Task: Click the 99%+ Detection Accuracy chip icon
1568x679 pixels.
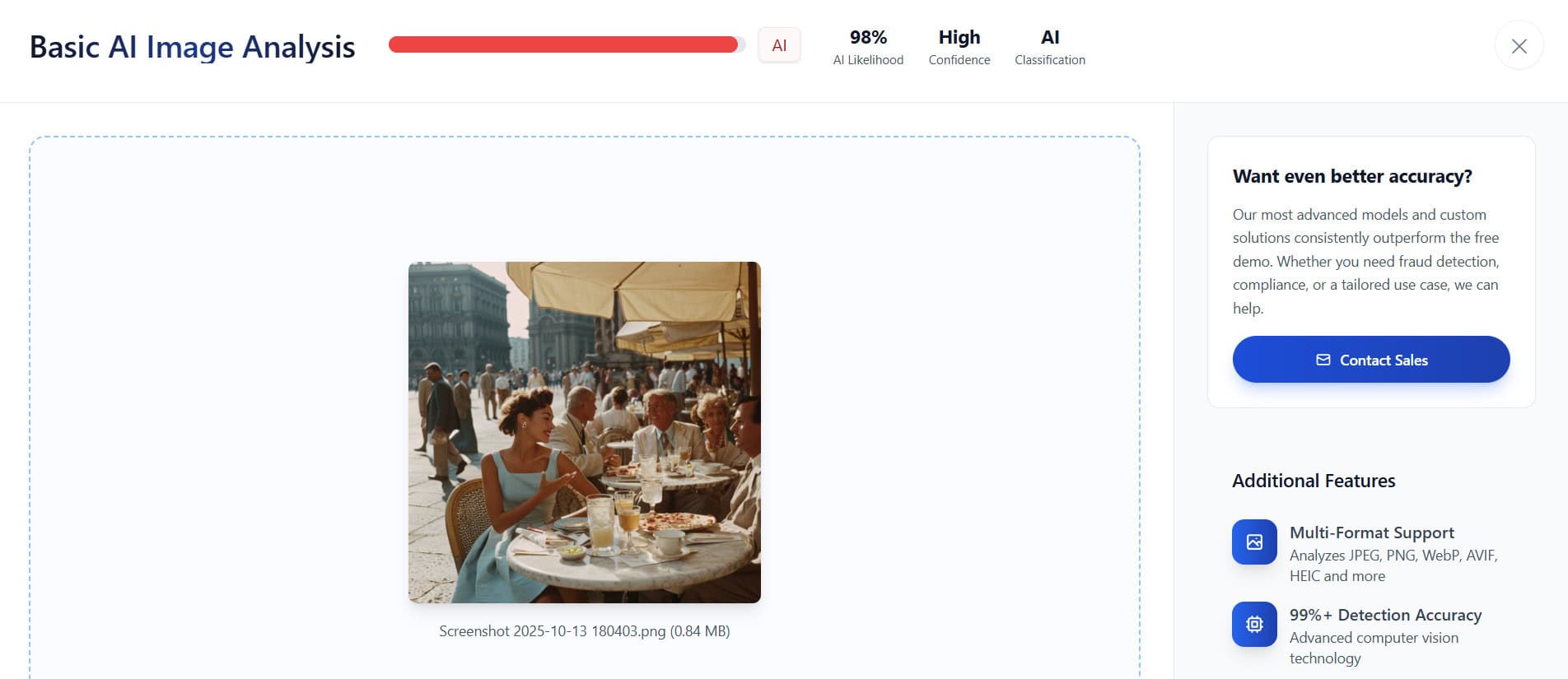Action: [1254, 624]
